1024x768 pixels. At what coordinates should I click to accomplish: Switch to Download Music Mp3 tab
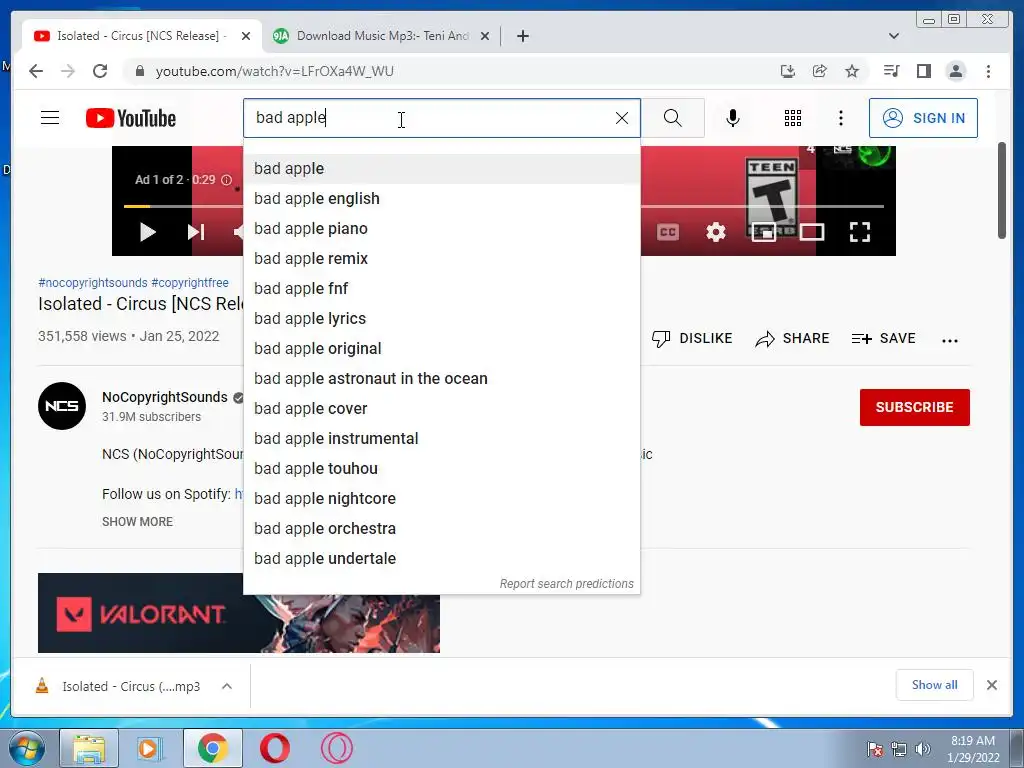coord(382,36)
